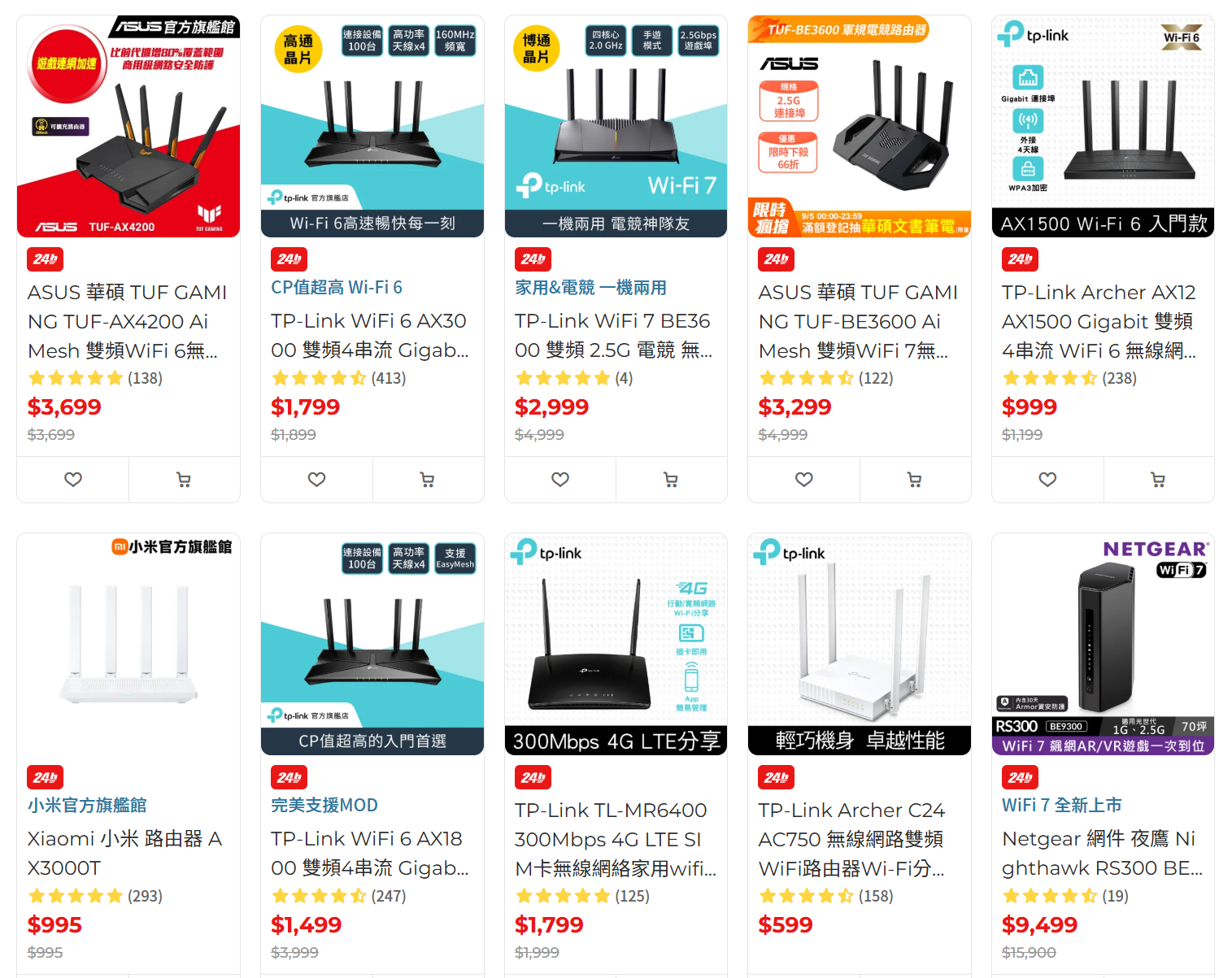
Task: Open CP值超高 Wi-Fi 6 promo link
Action: click(337, 287)
